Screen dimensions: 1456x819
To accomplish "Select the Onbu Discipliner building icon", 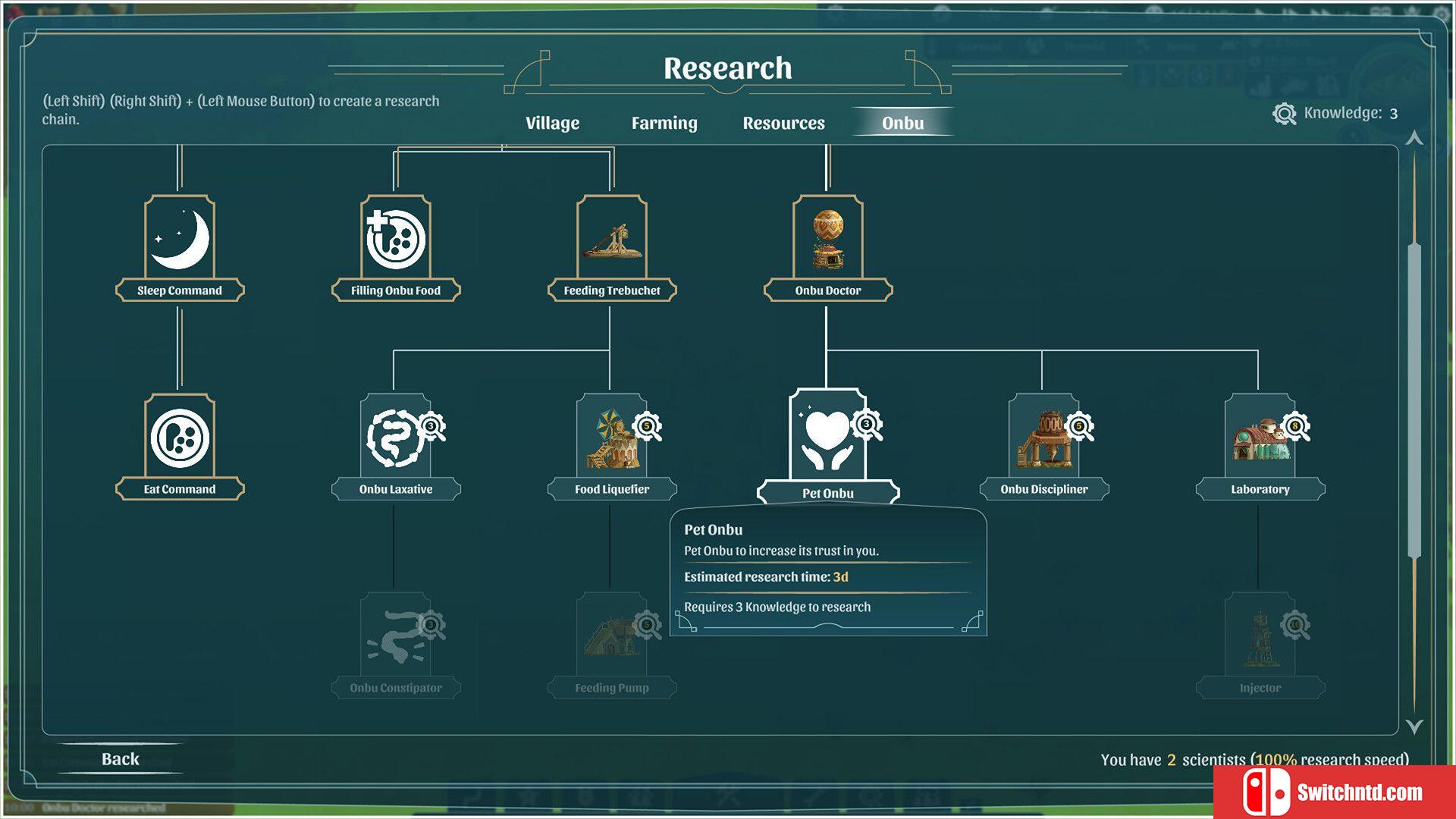I will pyautogui.click(x=1044, y=438).
